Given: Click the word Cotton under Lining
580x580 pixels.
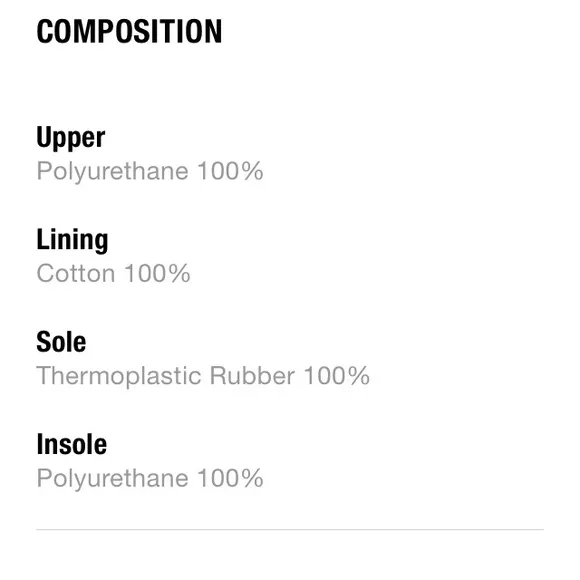Looking at the screenshot, I should 76,274.
